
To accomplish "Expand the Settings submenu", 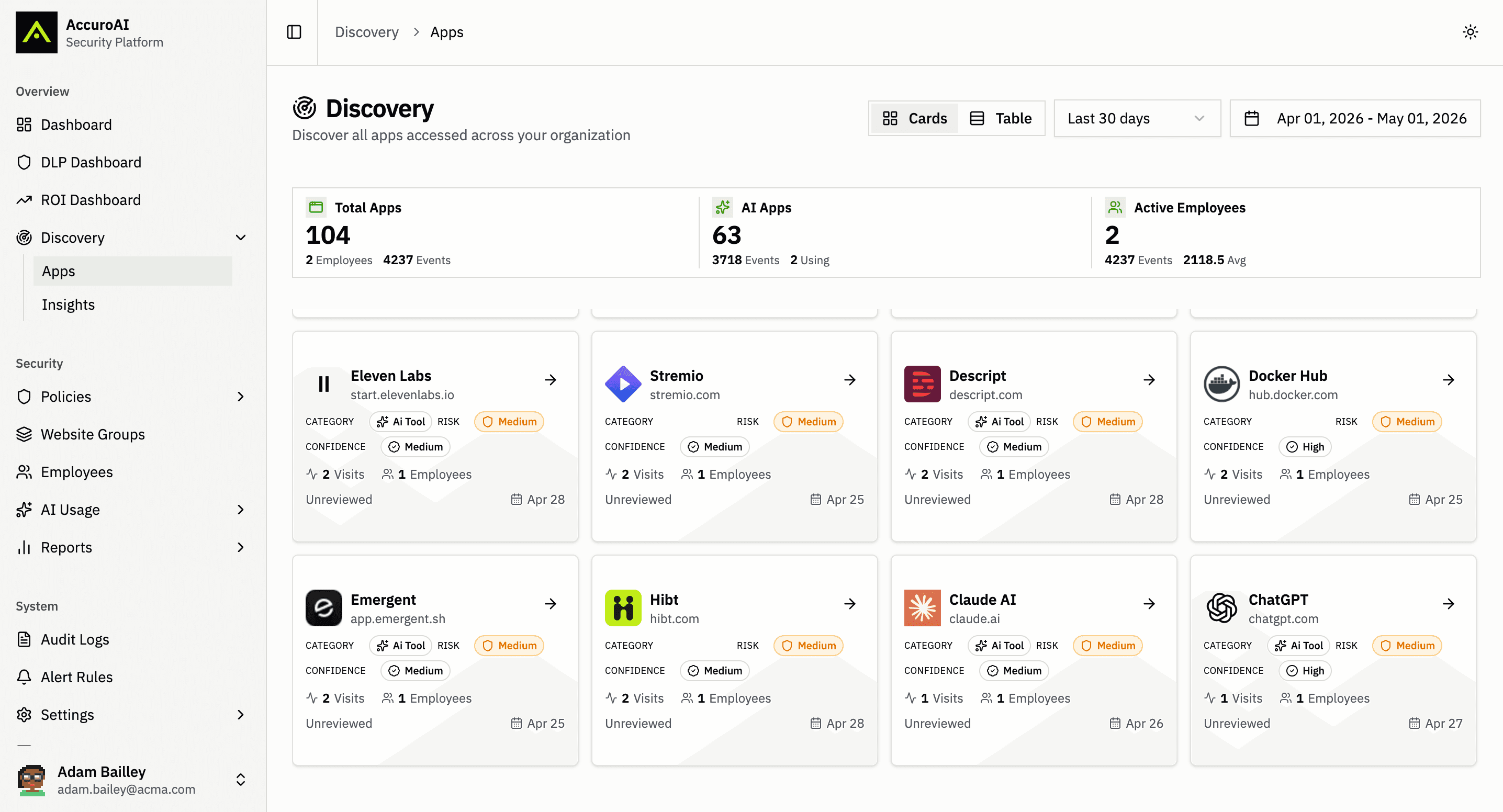I will 240,715.
